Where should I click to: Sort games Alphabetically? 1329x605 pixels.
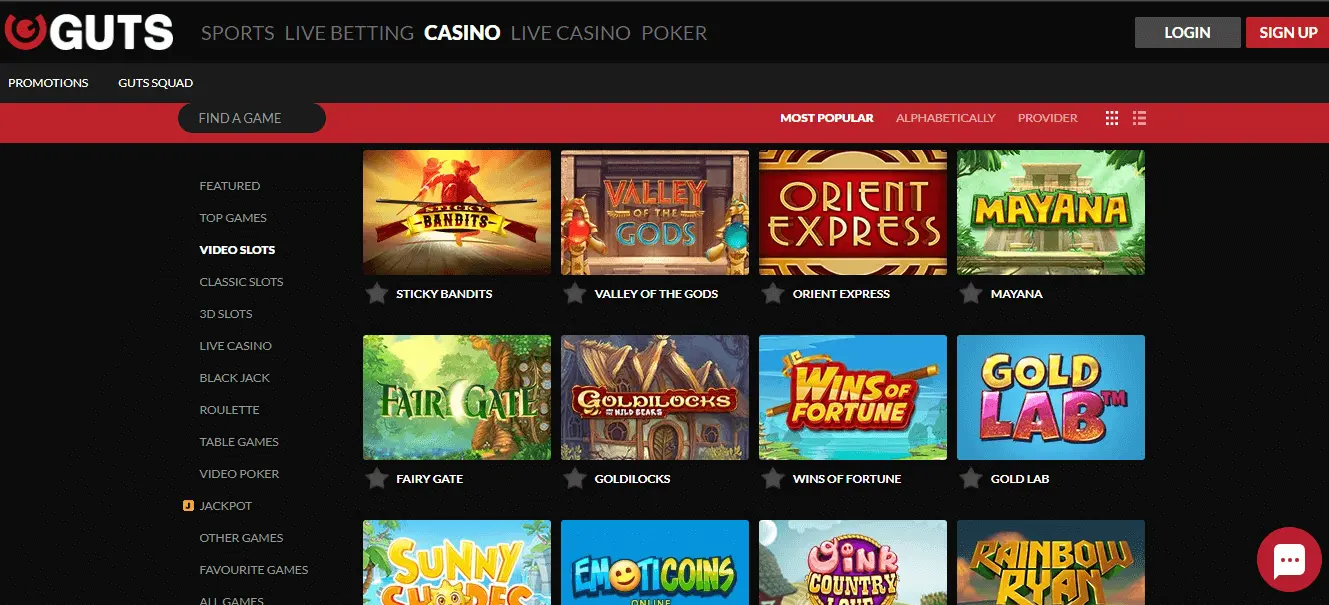coord(945,118)
